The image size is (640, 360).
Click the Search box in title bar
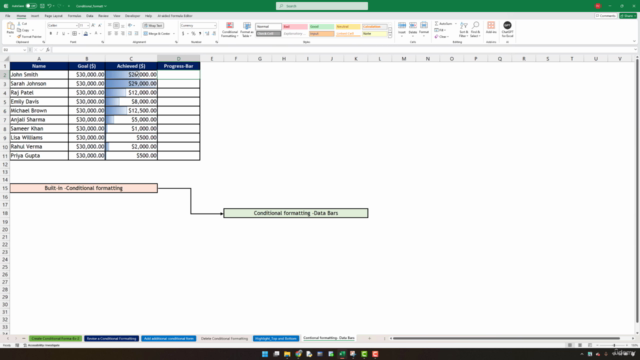(322, 6)
